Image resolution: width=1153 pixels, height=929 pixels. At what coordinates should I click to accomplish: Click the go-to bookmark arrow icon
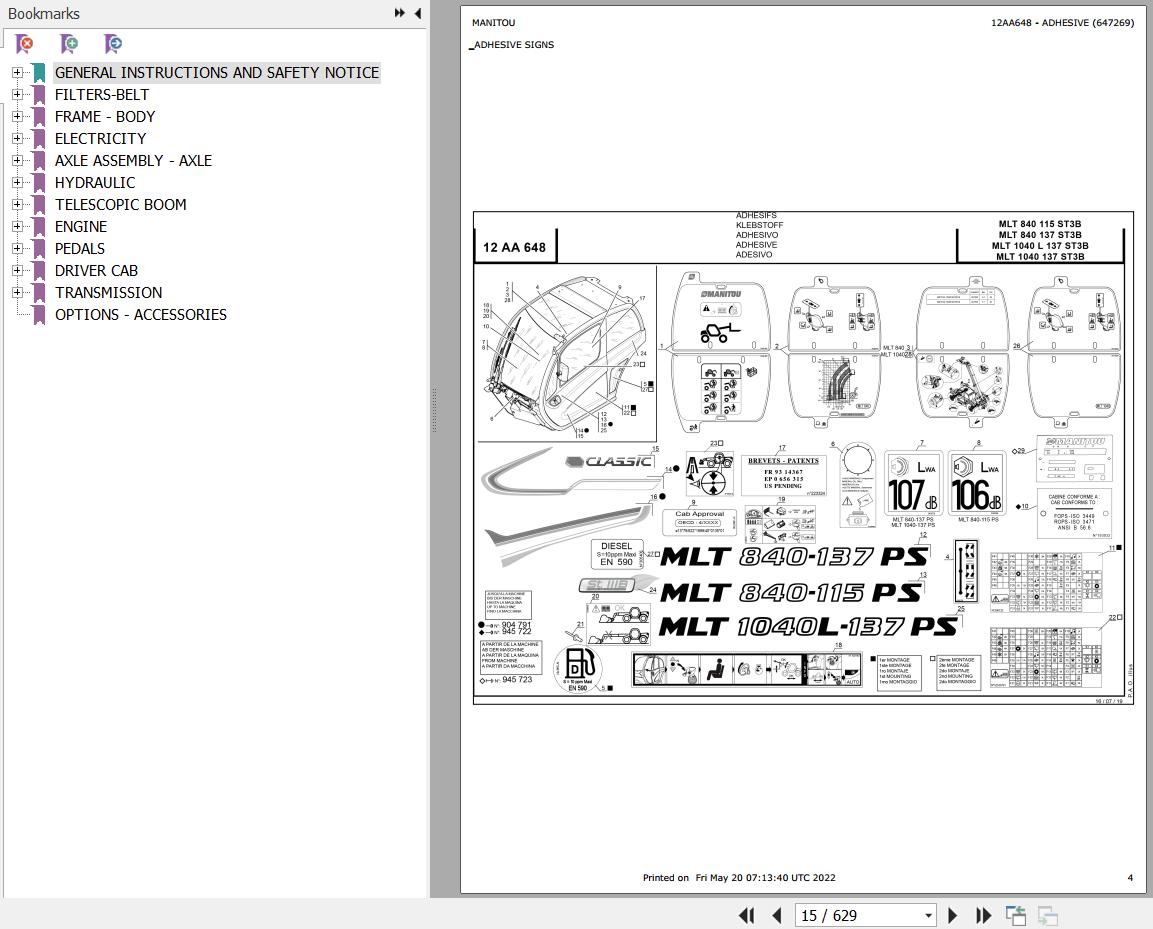tap(113, 44)
